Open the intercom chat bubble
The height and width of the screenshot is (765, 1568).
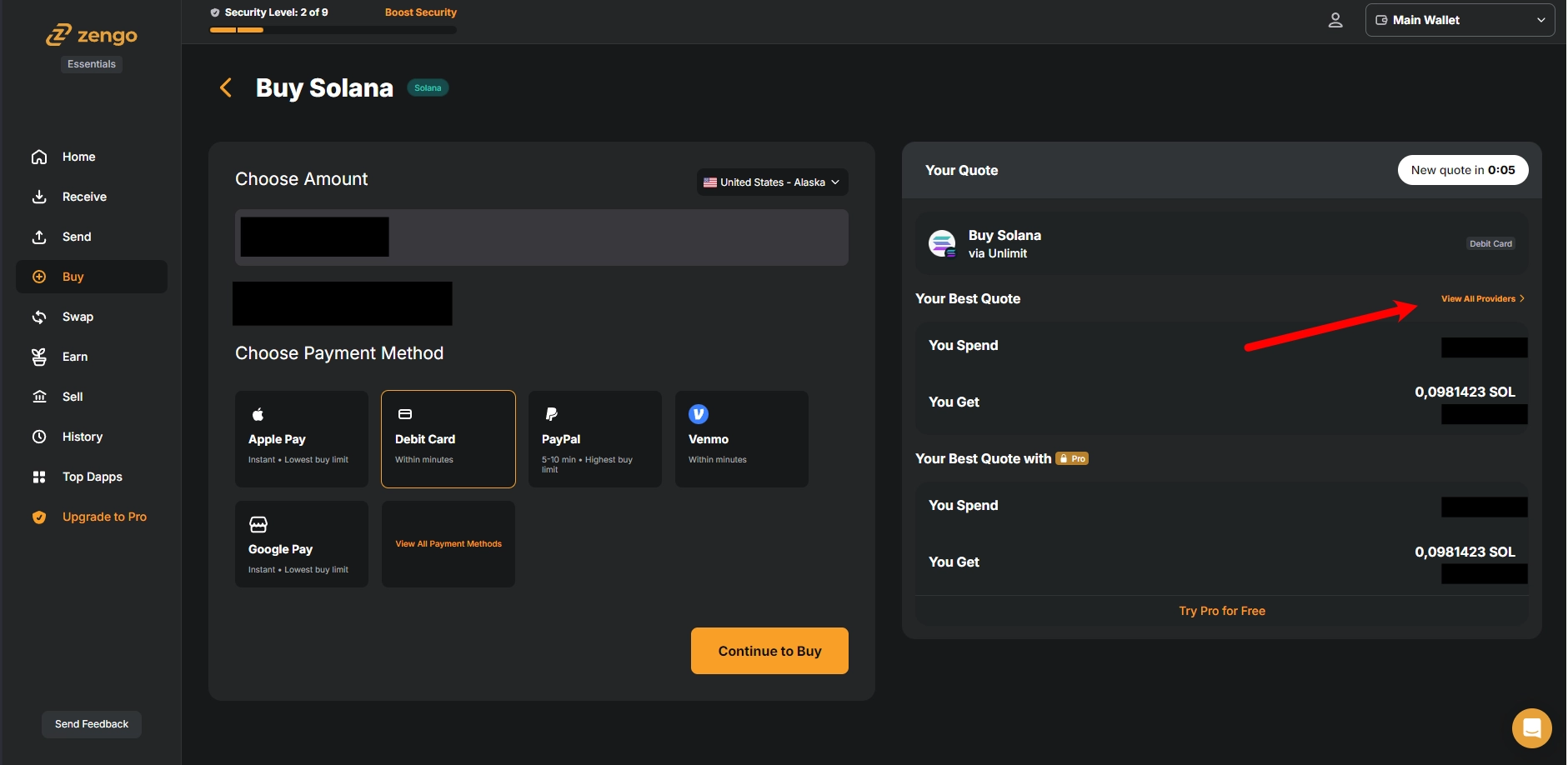1530,727
